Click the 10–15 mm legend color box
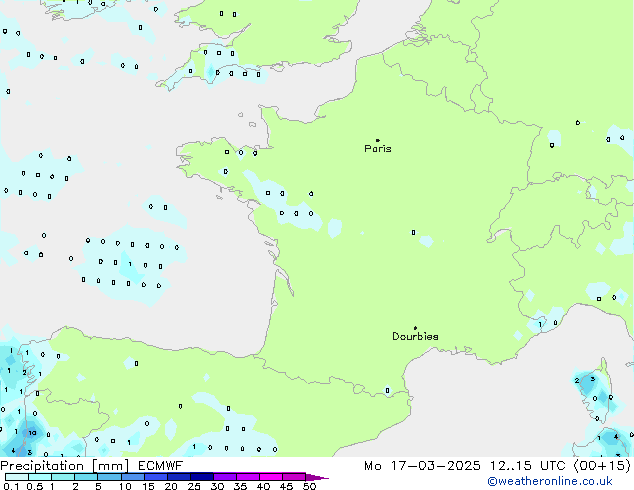This screenshot has height=490, width=634. click(x=132, y=477)
